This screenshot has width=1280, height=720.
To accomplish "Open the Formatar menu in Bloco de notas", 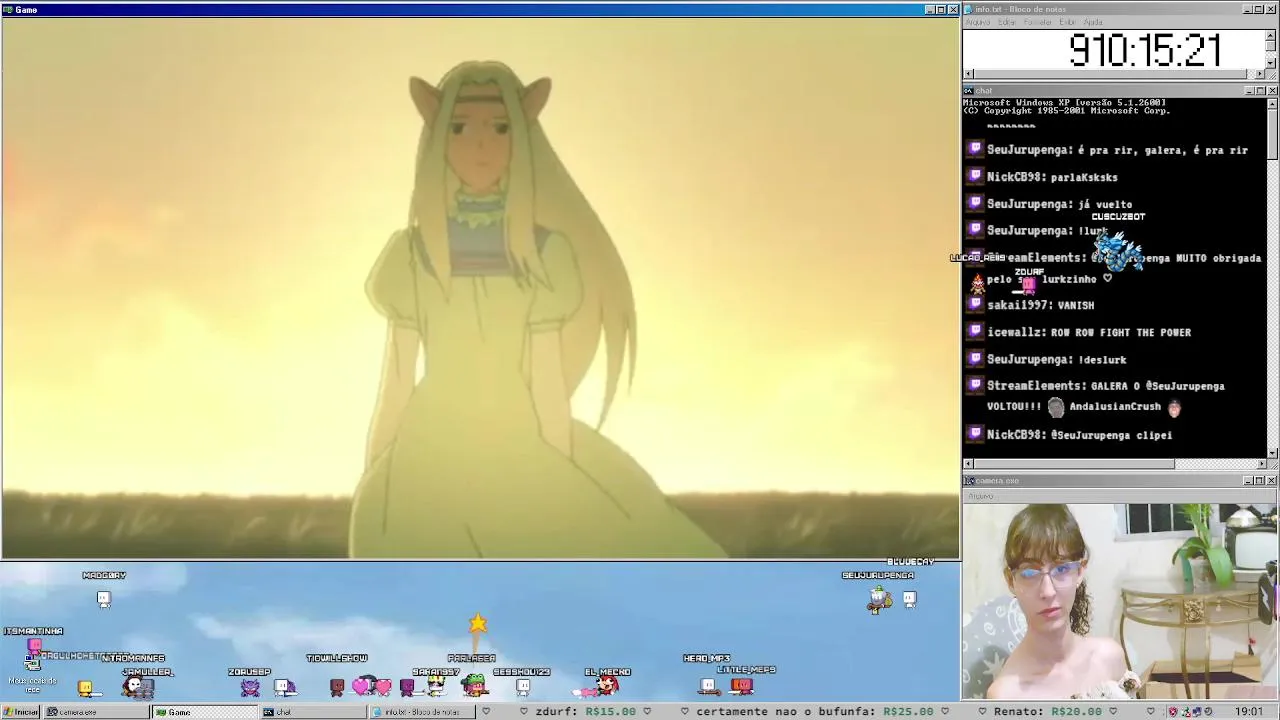I will 1037,22.
